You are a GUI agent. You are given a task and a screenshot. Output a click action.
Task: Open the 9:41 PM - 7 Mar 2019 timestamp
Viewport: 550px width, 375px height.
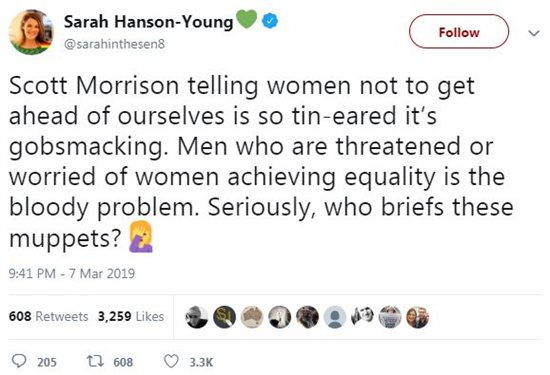pyautogui.click(x=72, y=273)
